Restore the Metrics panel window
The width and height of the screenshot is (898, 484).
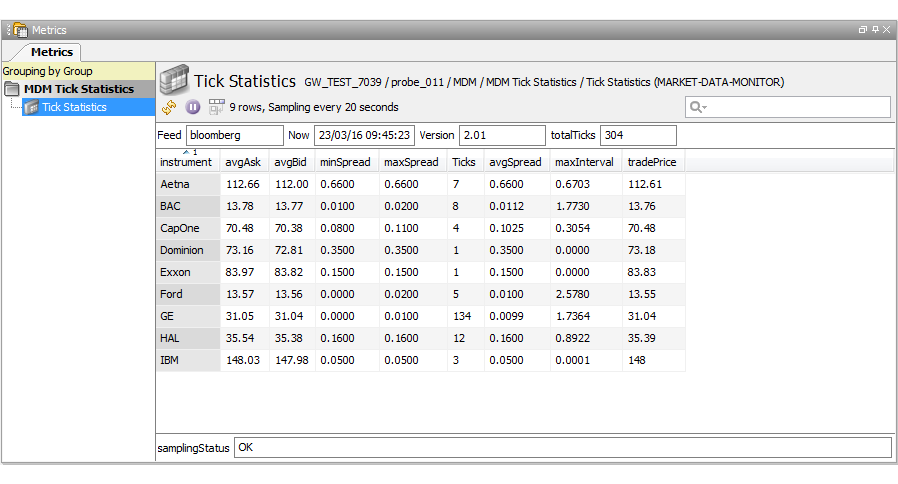862,30
